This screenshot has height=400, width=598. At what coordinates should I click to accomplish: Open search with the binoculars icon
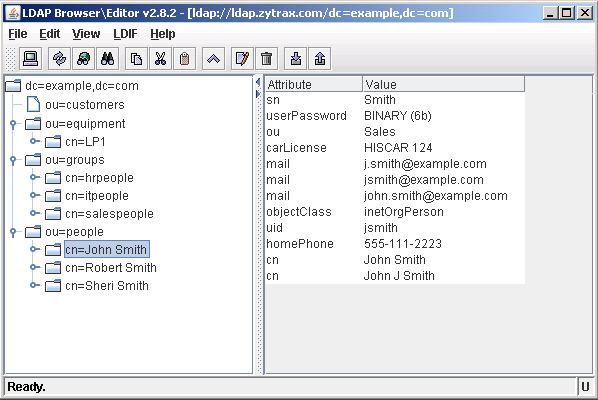pos(108,59)
